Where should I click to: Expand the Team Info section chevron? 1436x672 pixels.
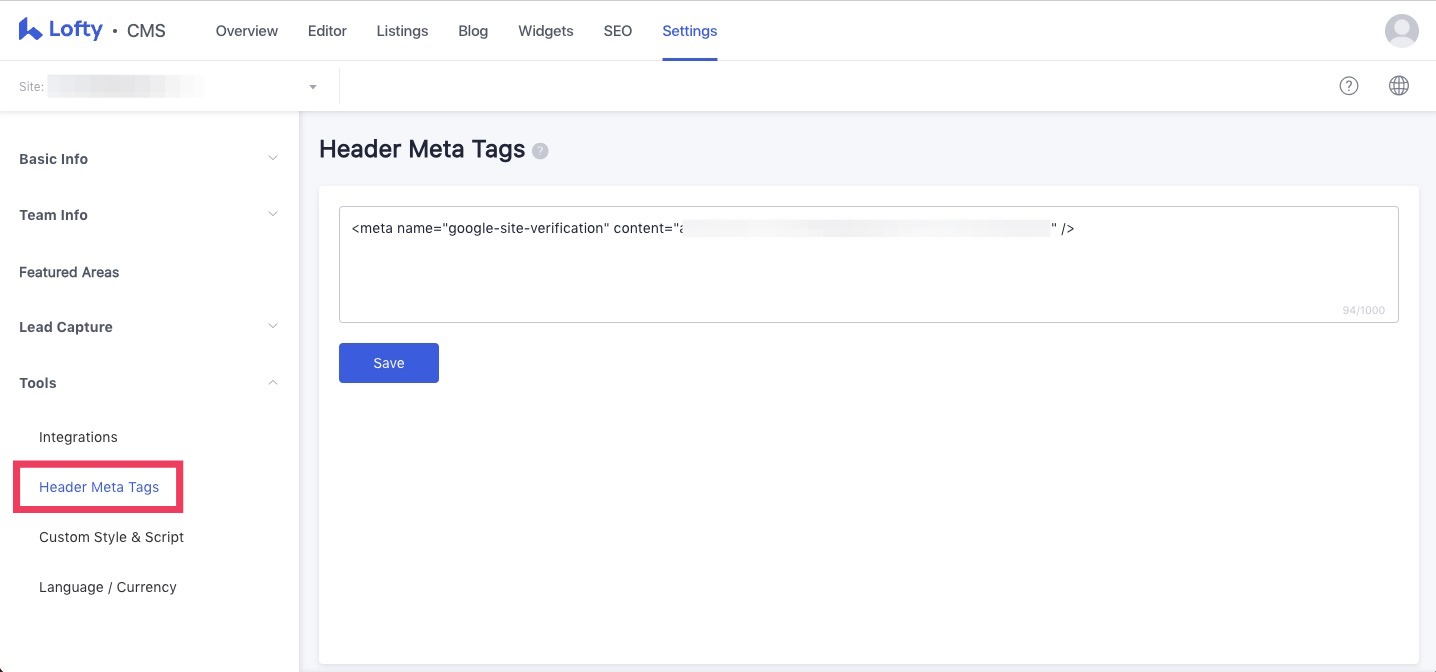pos(273,214)
